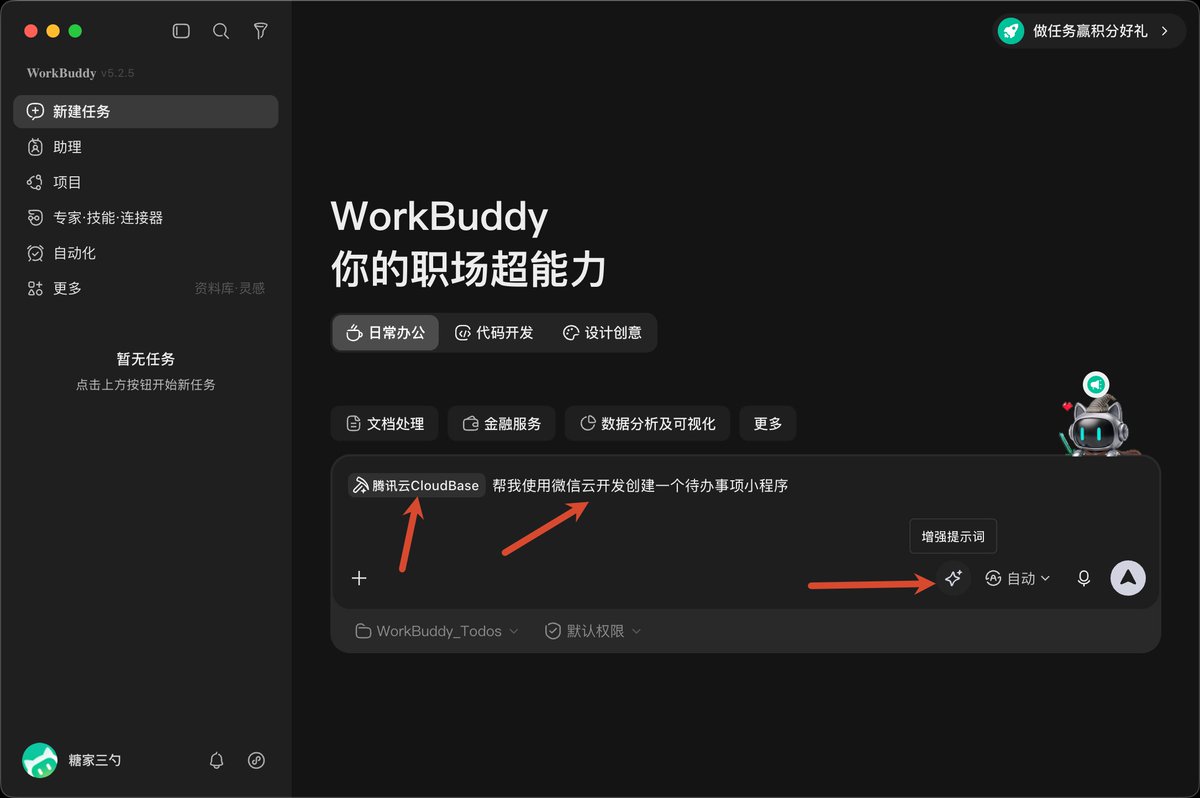Image resolution: width=1200 pixels, height=798 pixels.
Task: Start voice input with microphone icon
Action: coord(1083,578)
